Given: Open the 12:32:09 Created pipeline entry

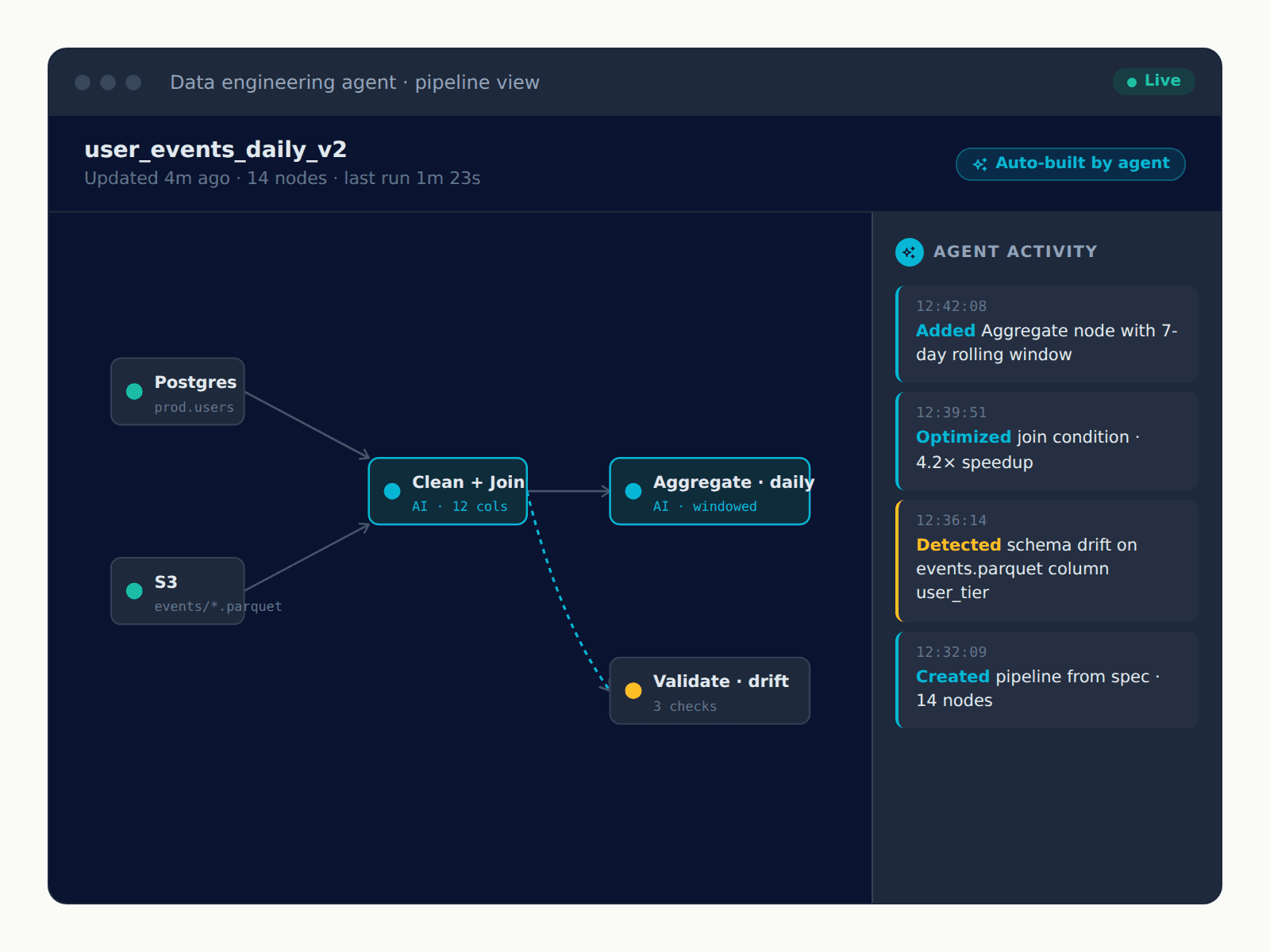Looking at the screenshot, I should pos(1047,680).
